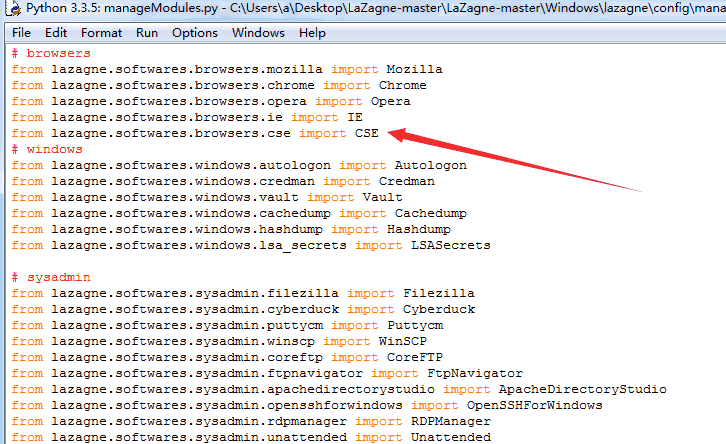Click the 'CSE' class name in import line
This screenshot has width=726, height=444.
pyautogui.click(x=366, y=134)
